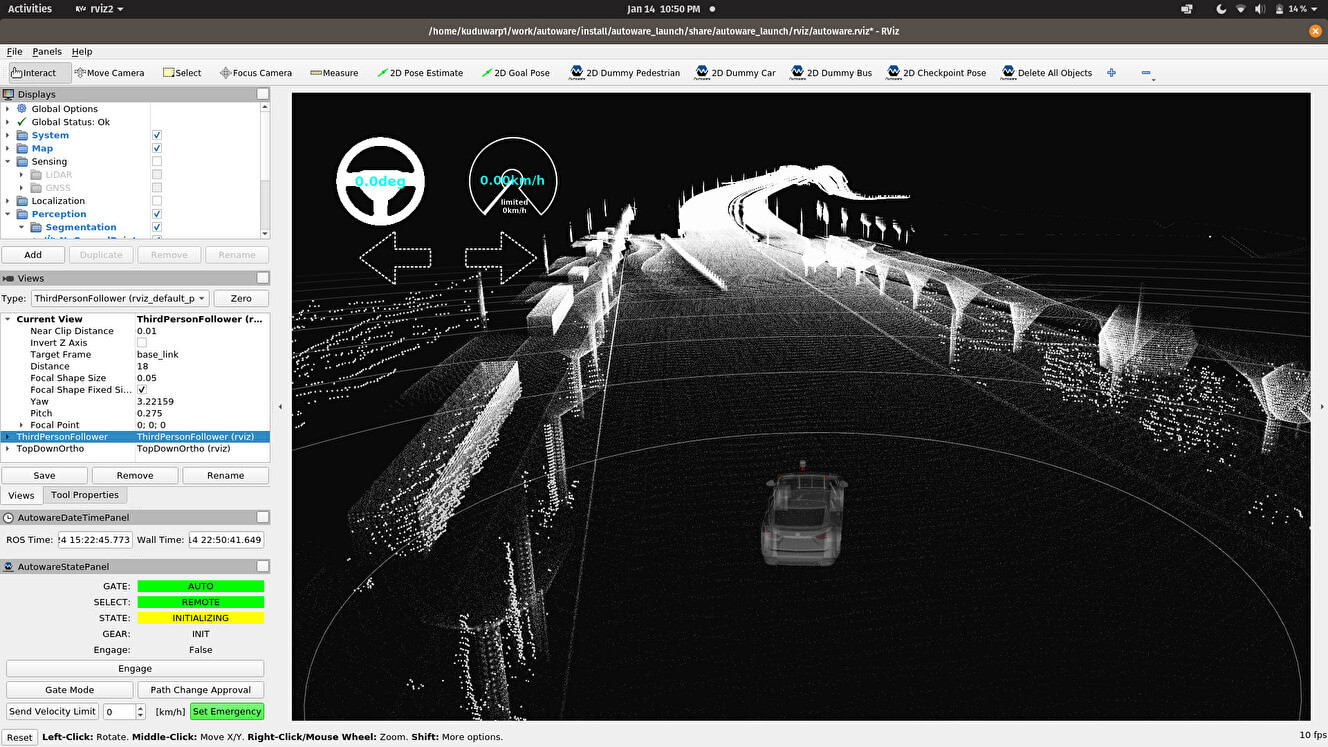Click the Engage button

[x=135, y=669]
